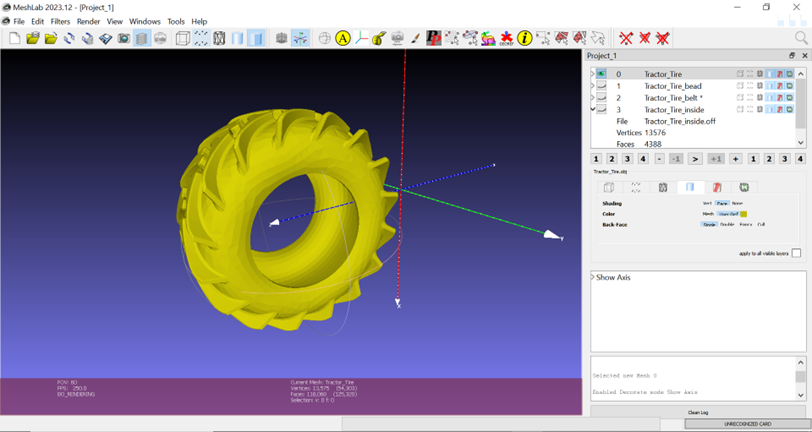Pick the Z-painting brush tool
The image size is (812, 432).
415,38
